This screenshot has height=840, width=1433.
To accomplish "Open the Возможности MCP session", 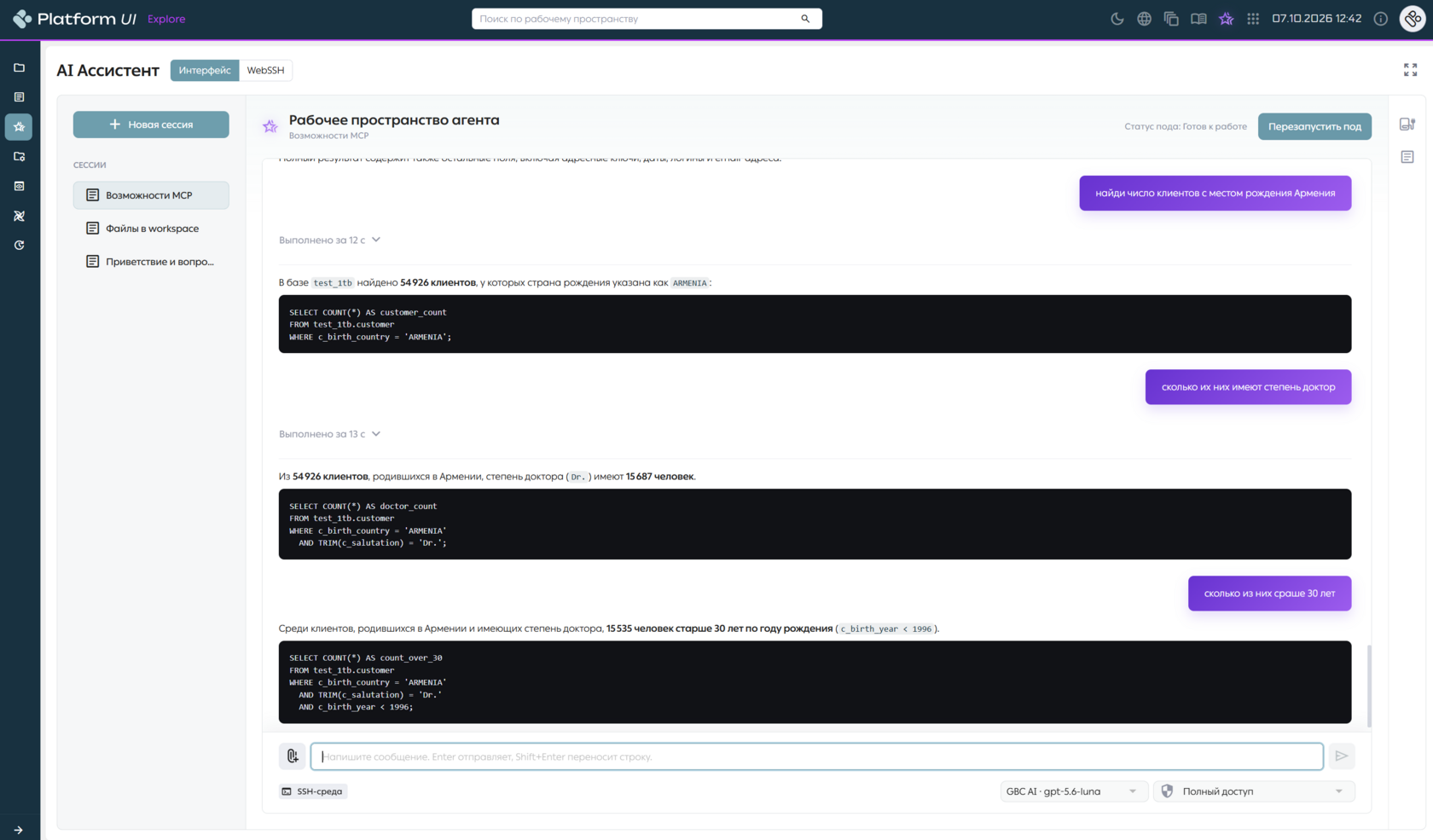I will coord(151,195).
